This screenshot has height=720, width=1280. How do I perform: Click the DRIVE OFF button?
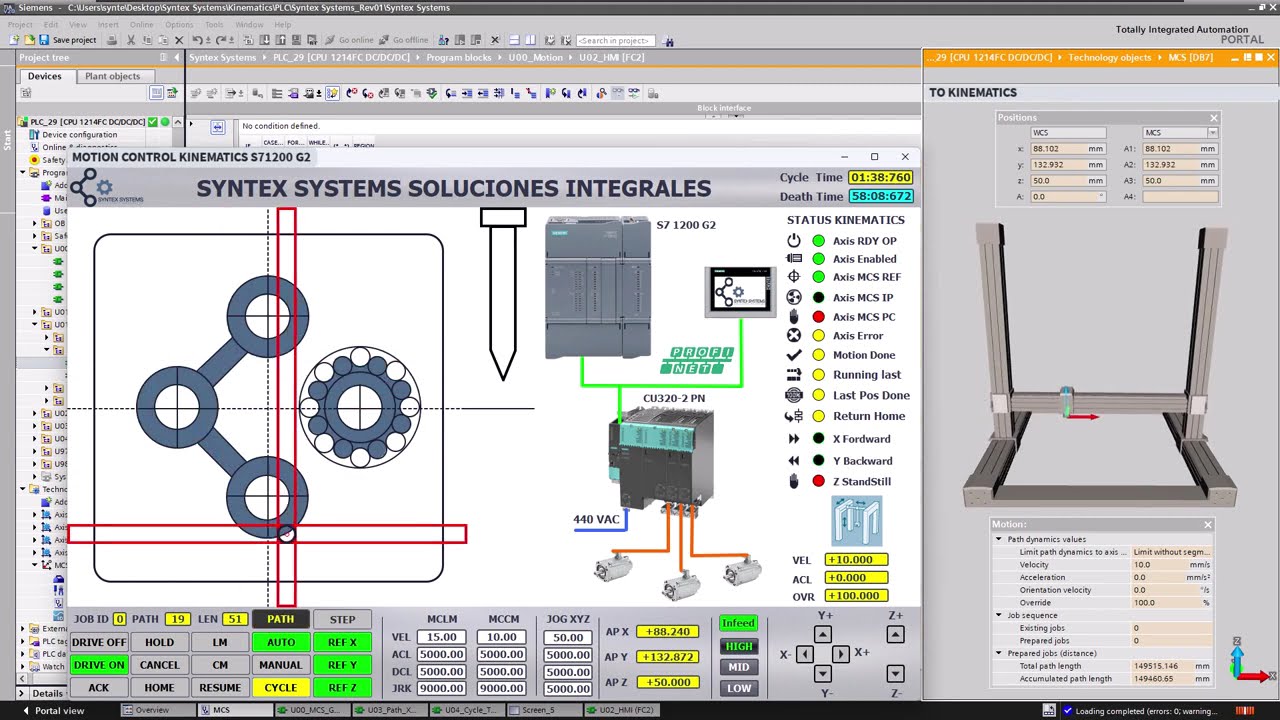point(99,642)
